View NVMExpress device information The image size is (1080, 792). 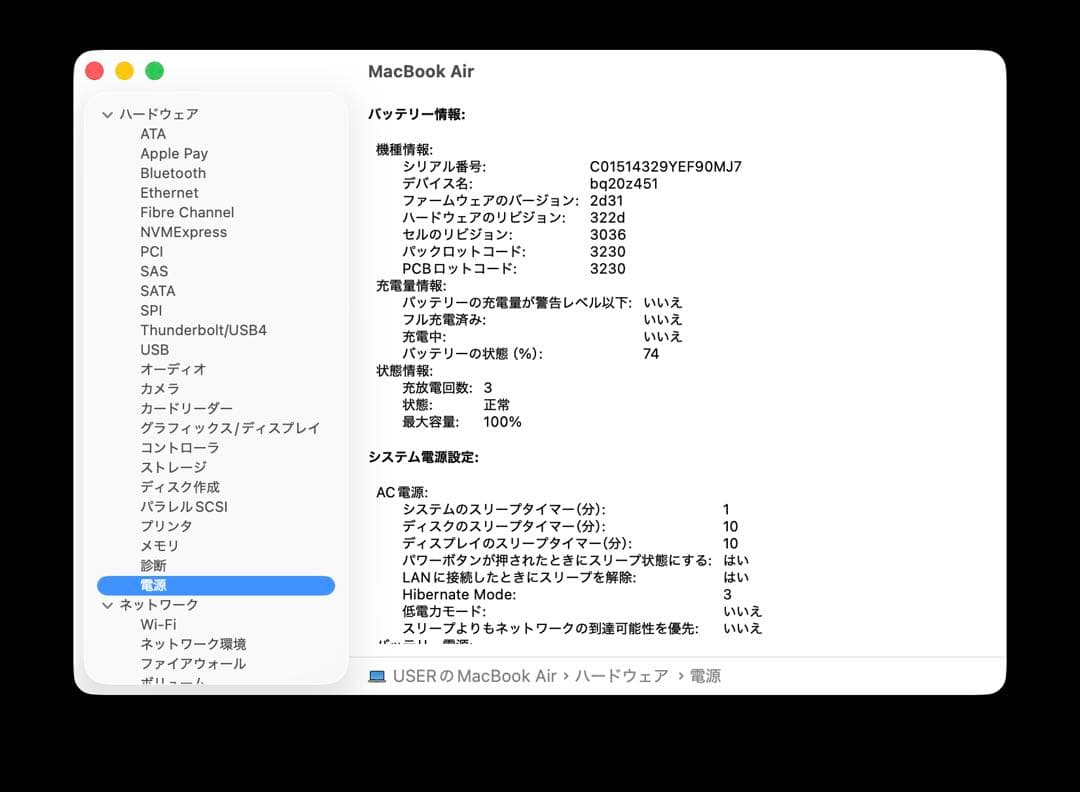coord(184,232)
